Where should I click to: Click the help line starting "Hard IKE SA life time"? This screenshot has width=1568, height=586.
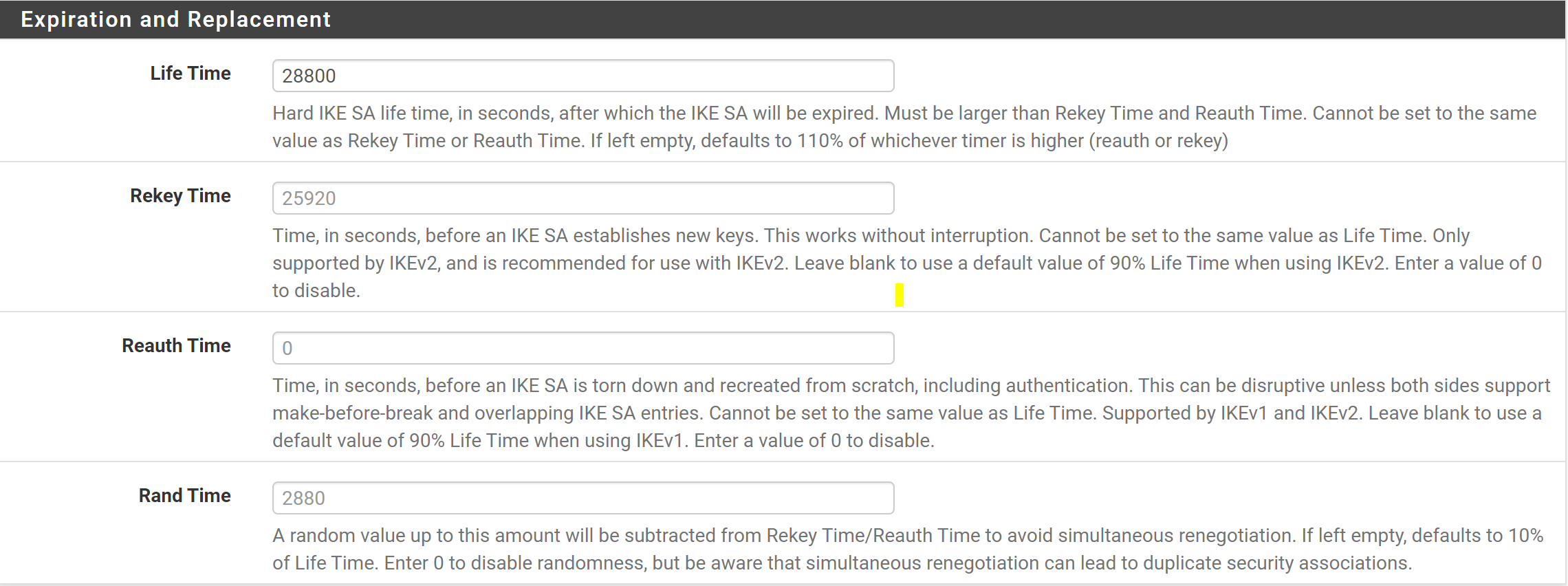coord(904,113)
